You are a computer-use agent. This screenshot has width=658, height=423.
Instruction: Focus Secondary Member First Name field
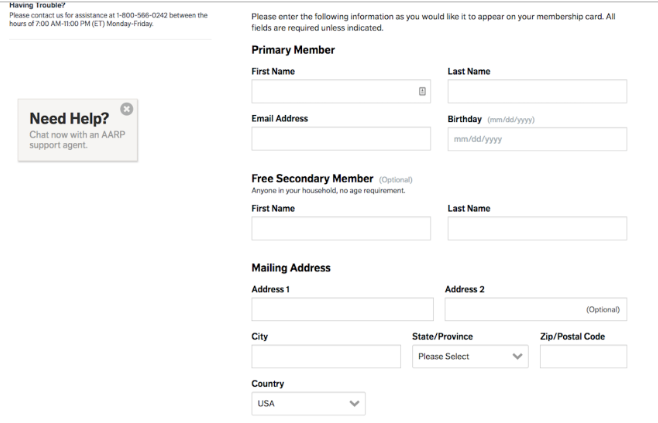tap(341, 228)
